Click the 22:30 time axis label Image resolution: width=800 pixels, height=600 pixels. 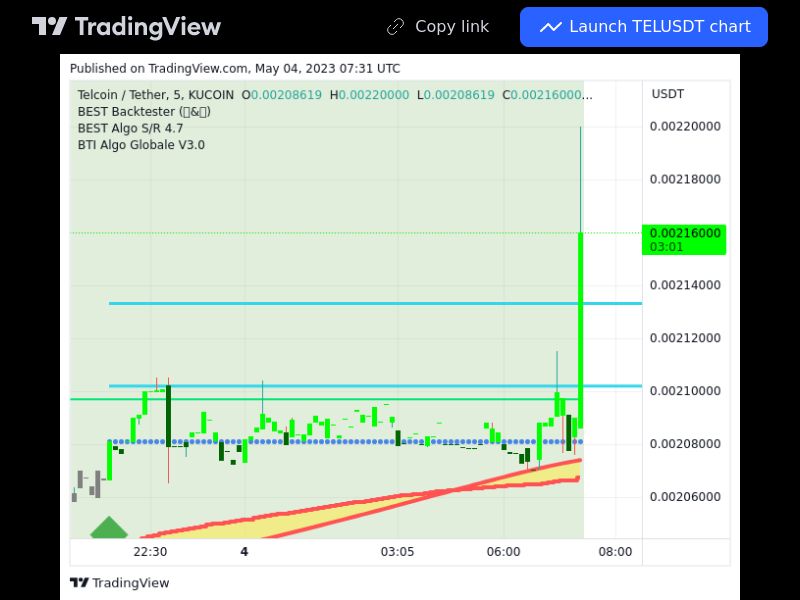150,552
